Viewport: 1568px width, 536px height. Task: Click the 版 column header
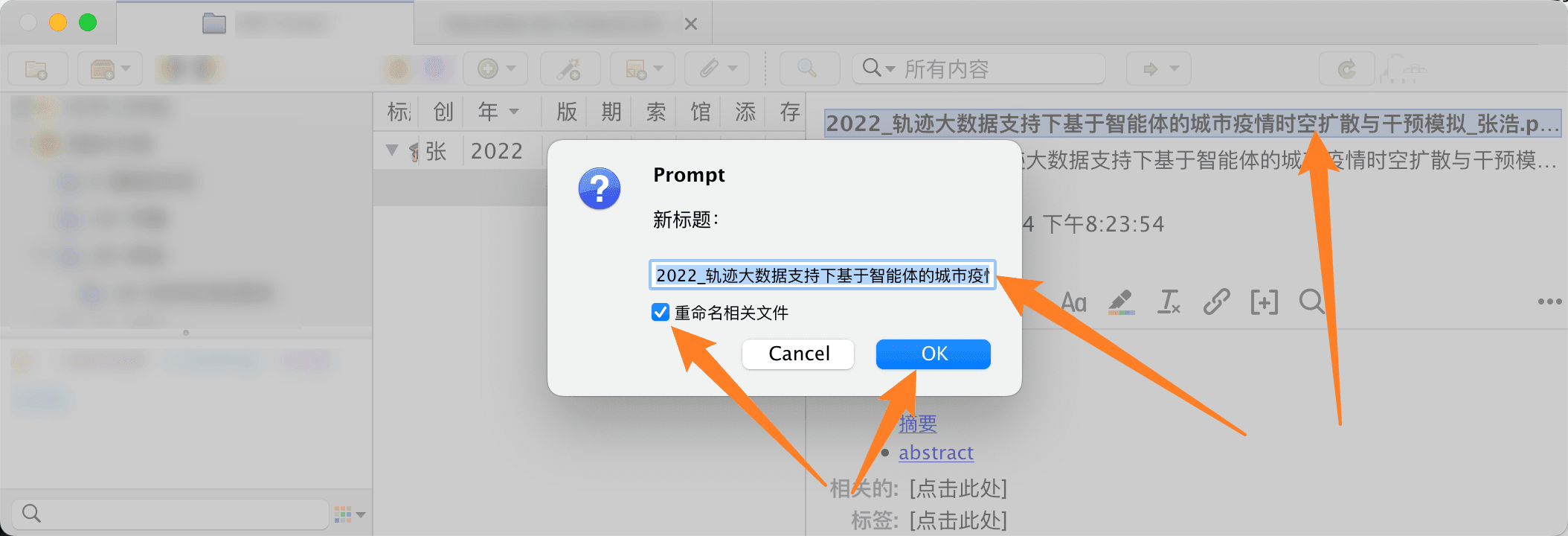[x=566, y=112]
